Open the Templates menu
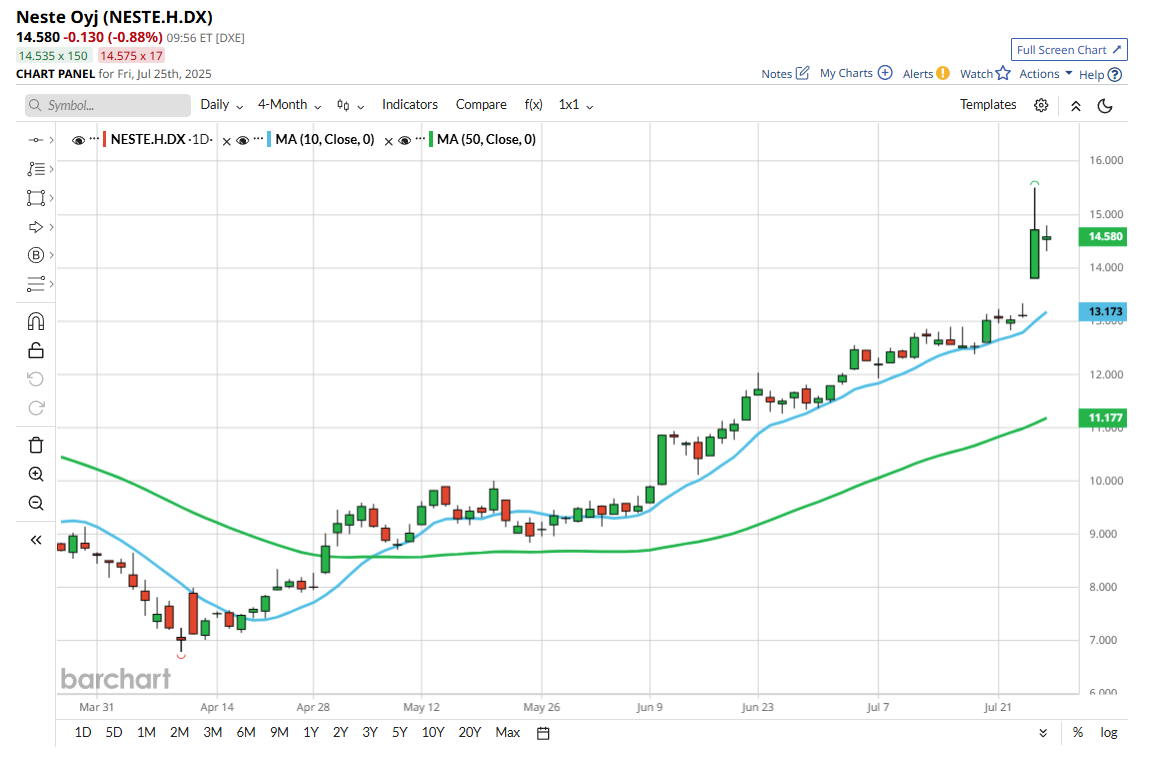The image size is (1174, 765). 988,105
